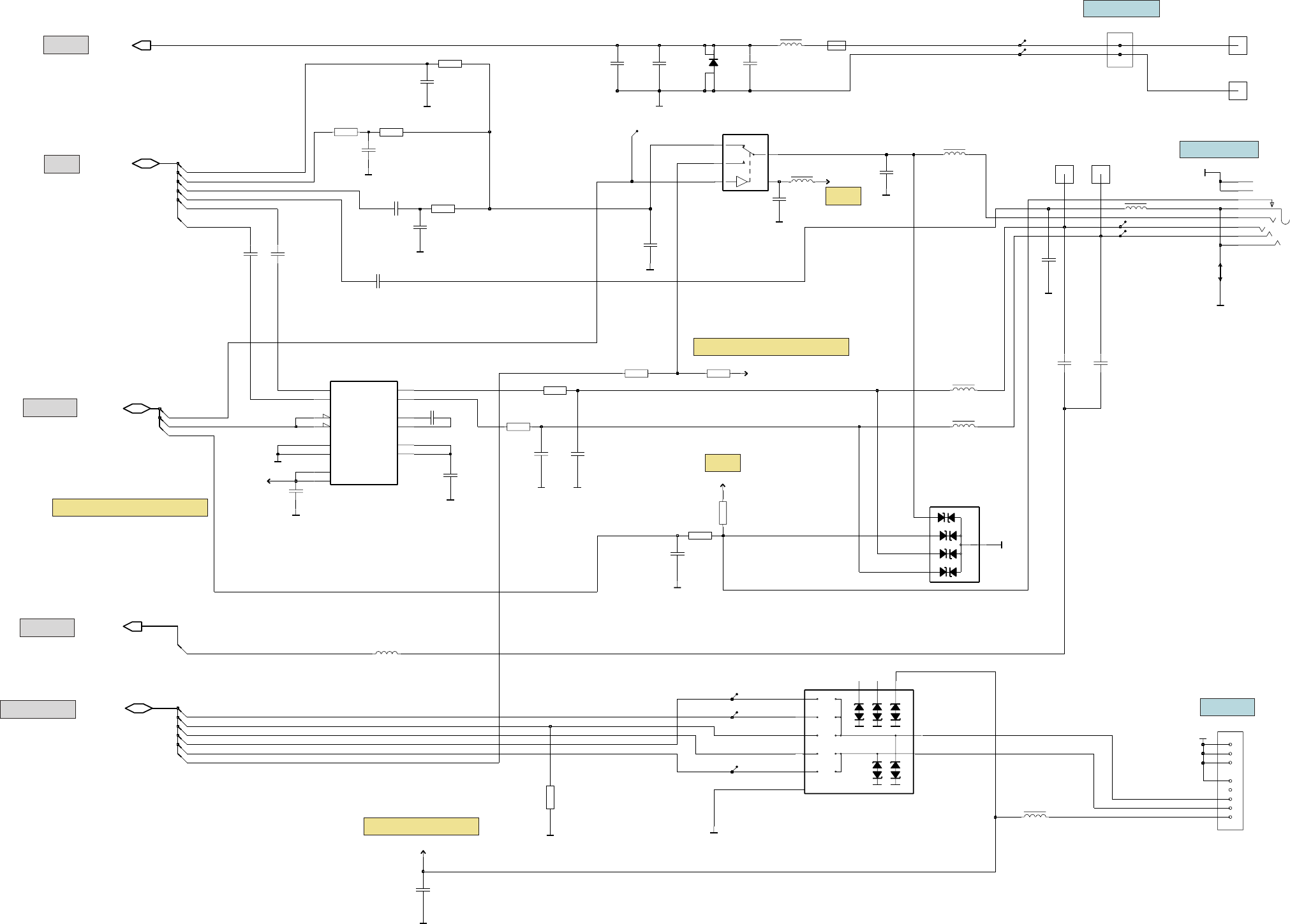Screen dimensions: 1290x924
Task: Select the two-pin header outline at top right
Action: [1120, 50]
